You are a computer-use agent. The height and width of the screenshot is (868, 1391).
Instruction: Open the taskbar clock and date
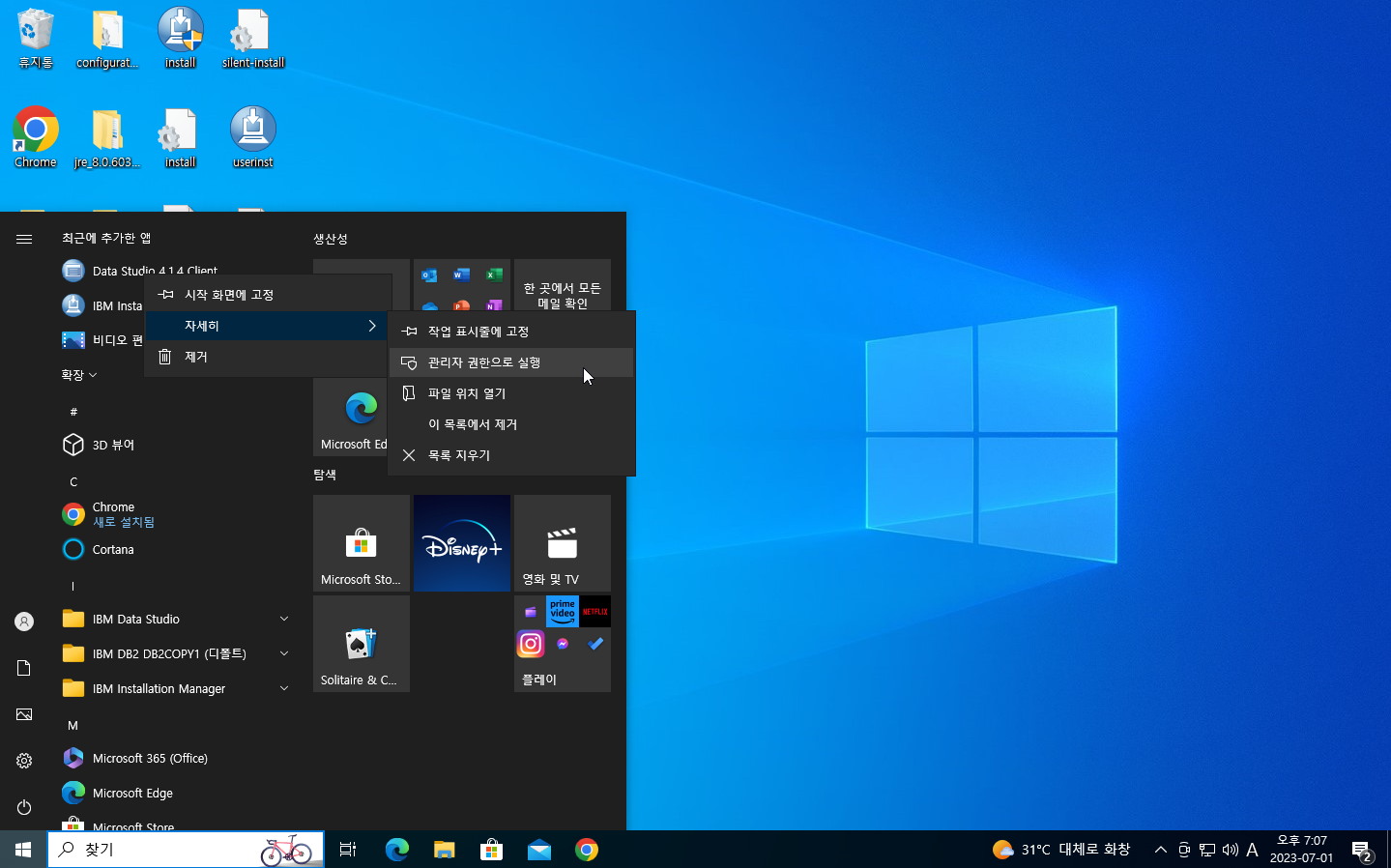coord(1301,850)
